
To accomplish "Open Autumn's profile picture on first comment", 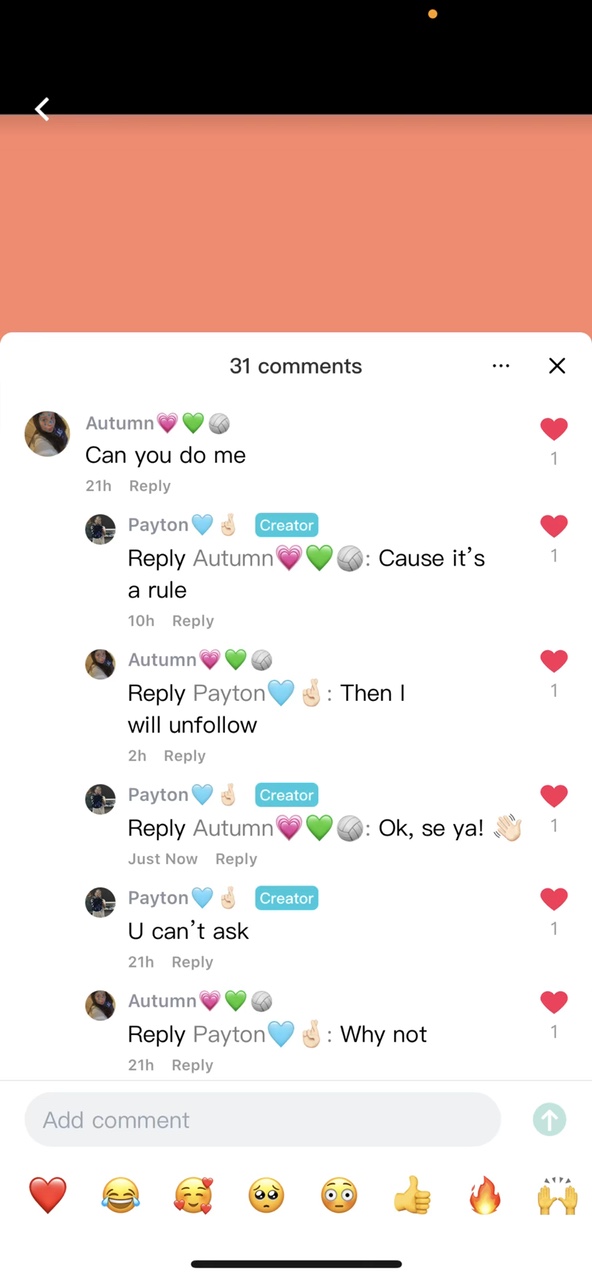I will pyautogui.click(x=47, y=434).
